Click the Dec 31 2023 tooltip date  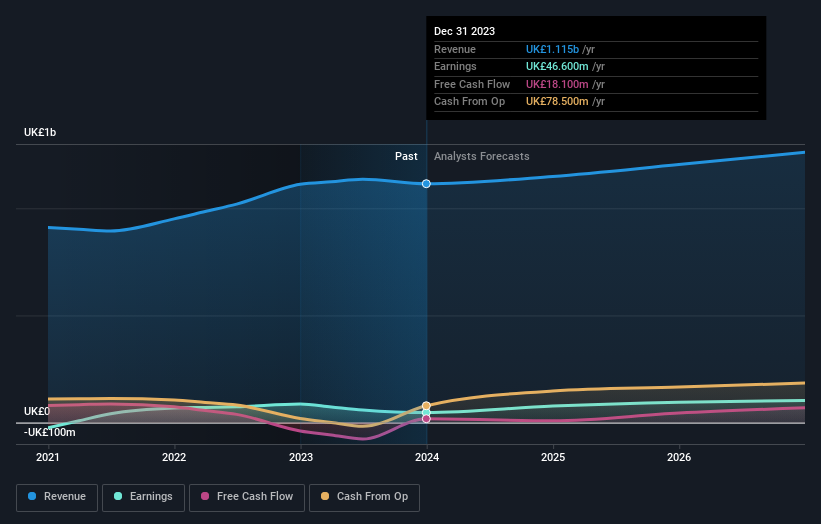click(x=464, y=31)
